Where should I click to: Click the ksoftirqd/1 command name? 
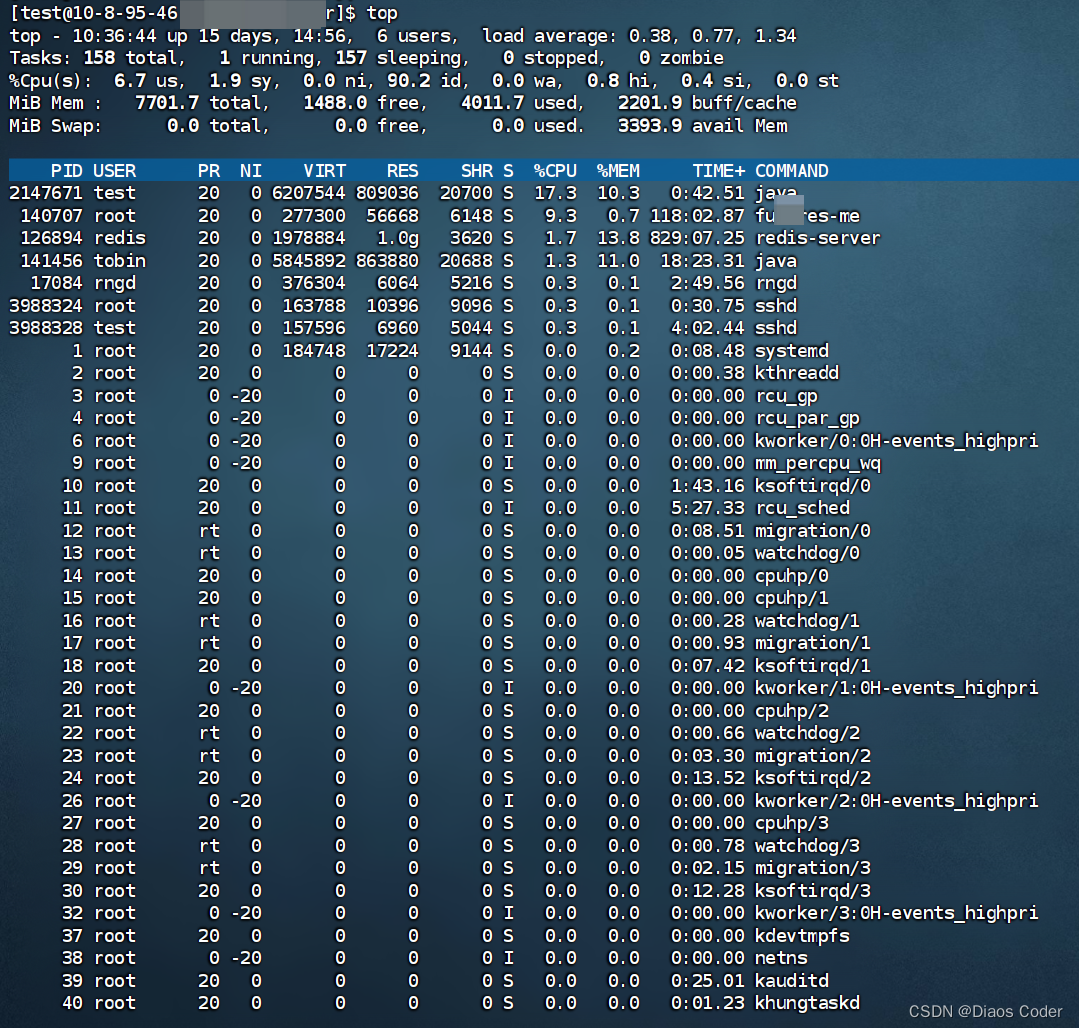pos(813,666)
